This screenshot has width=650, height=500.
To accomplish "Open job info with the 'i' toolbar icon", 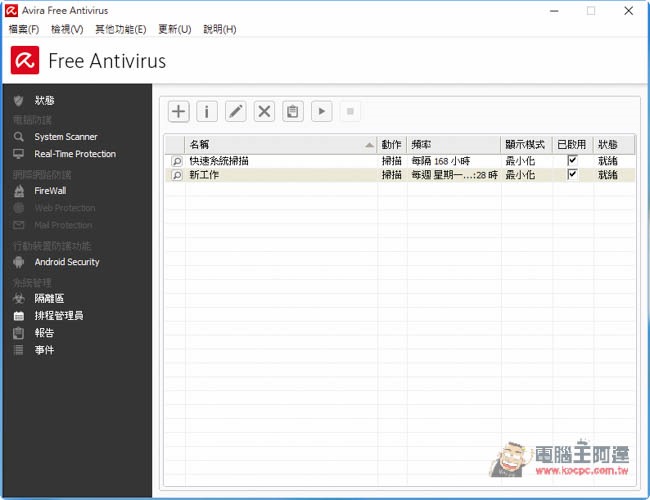I will 207,111.
